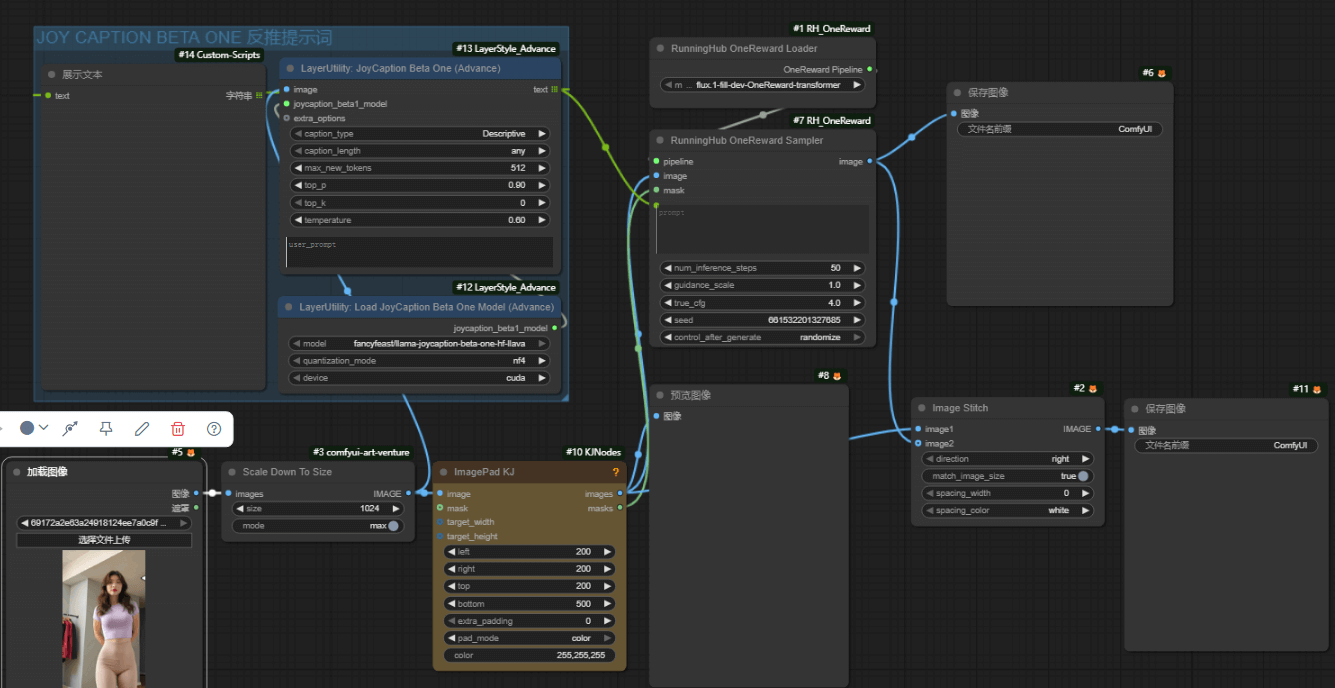Delete the selected node with the trash icon
The width and height of the screenshot is (1335, 688).
[x=178, y=428]
